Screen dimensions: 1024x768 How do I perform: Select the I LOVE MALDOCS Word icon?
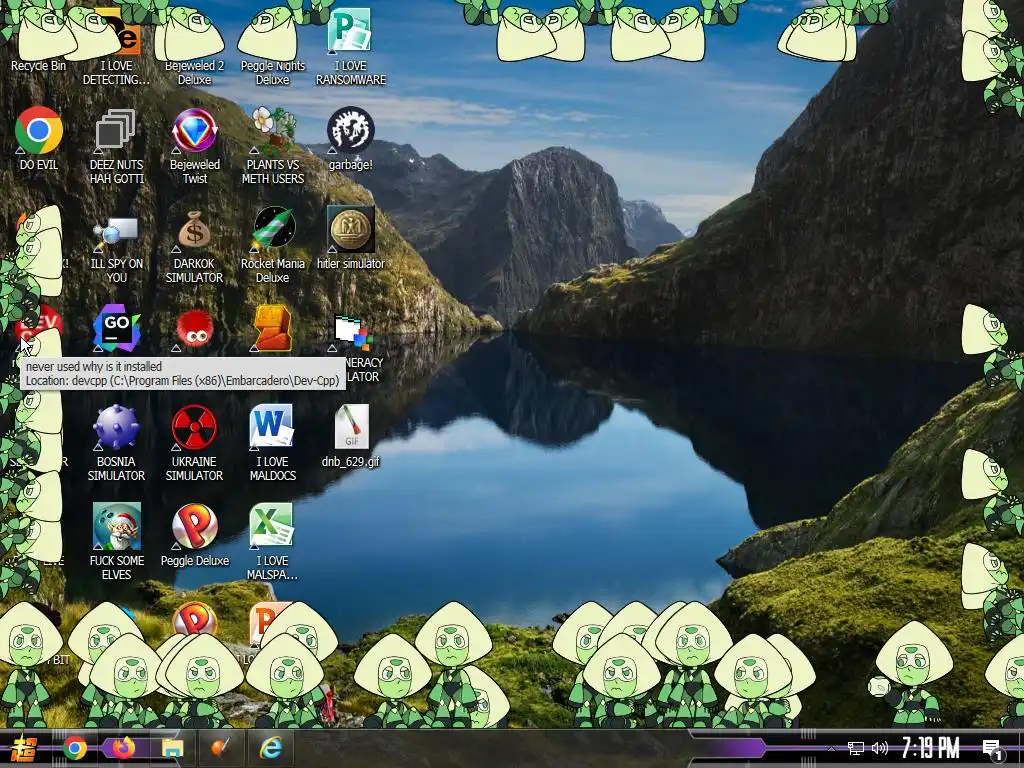(272, 443)
